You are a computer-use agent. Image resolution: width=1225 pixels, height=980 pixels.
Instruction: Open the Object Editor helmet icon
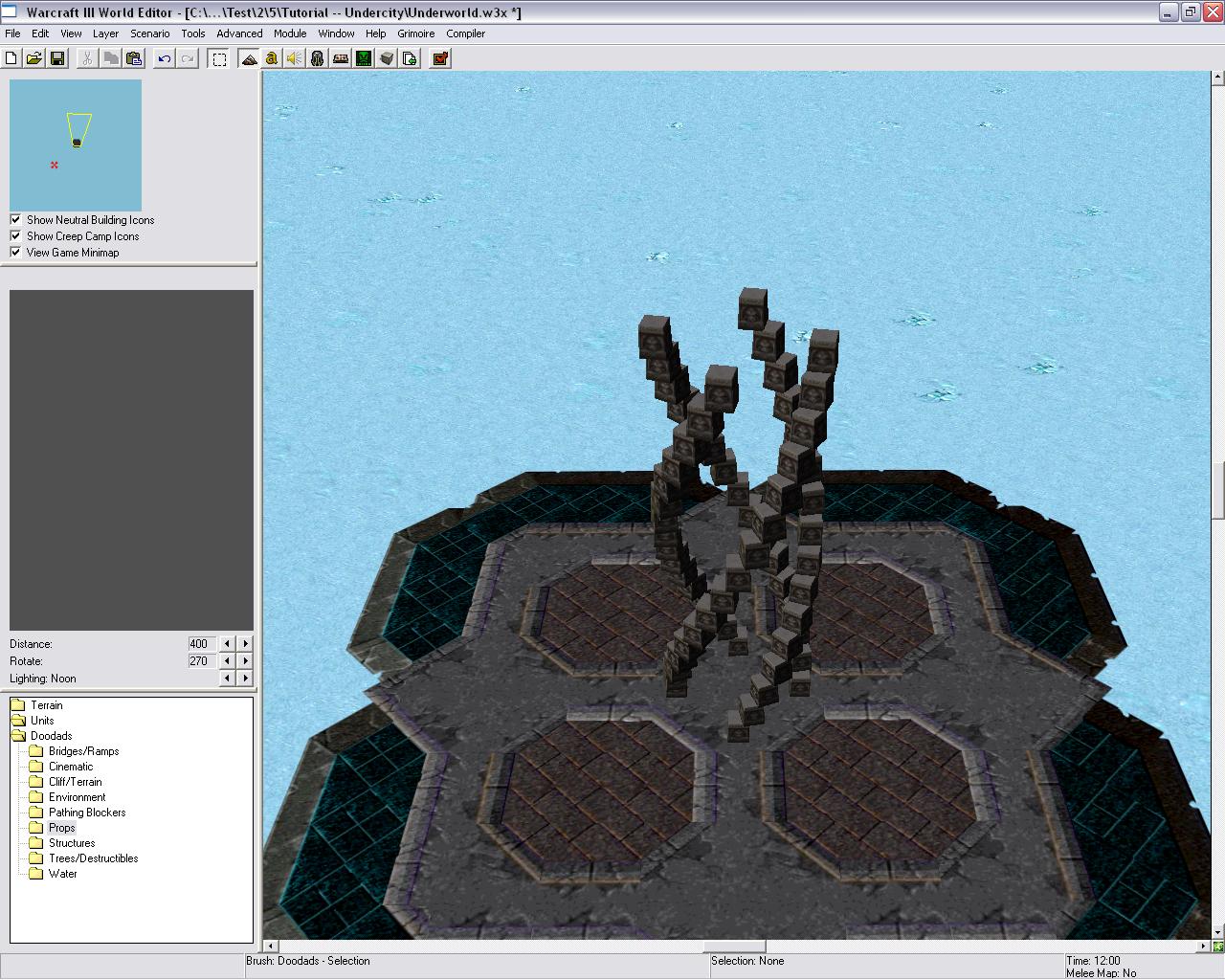pyautogui.click(x=318, y=58)
